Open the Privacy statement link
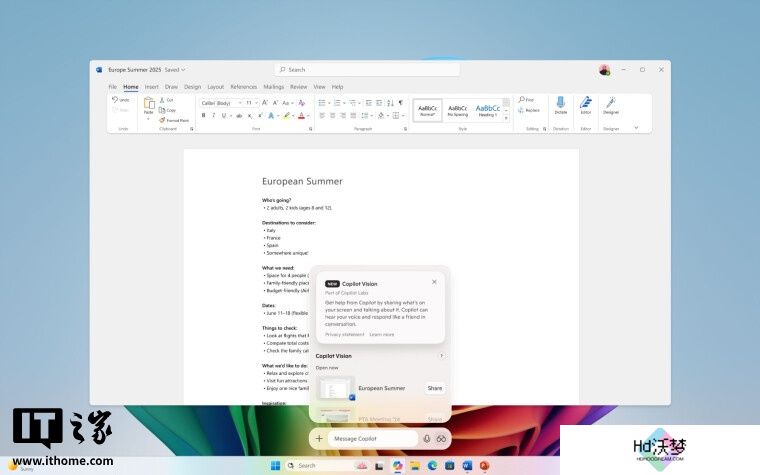This screenshot has height=475, width=760. coord(344,334)
